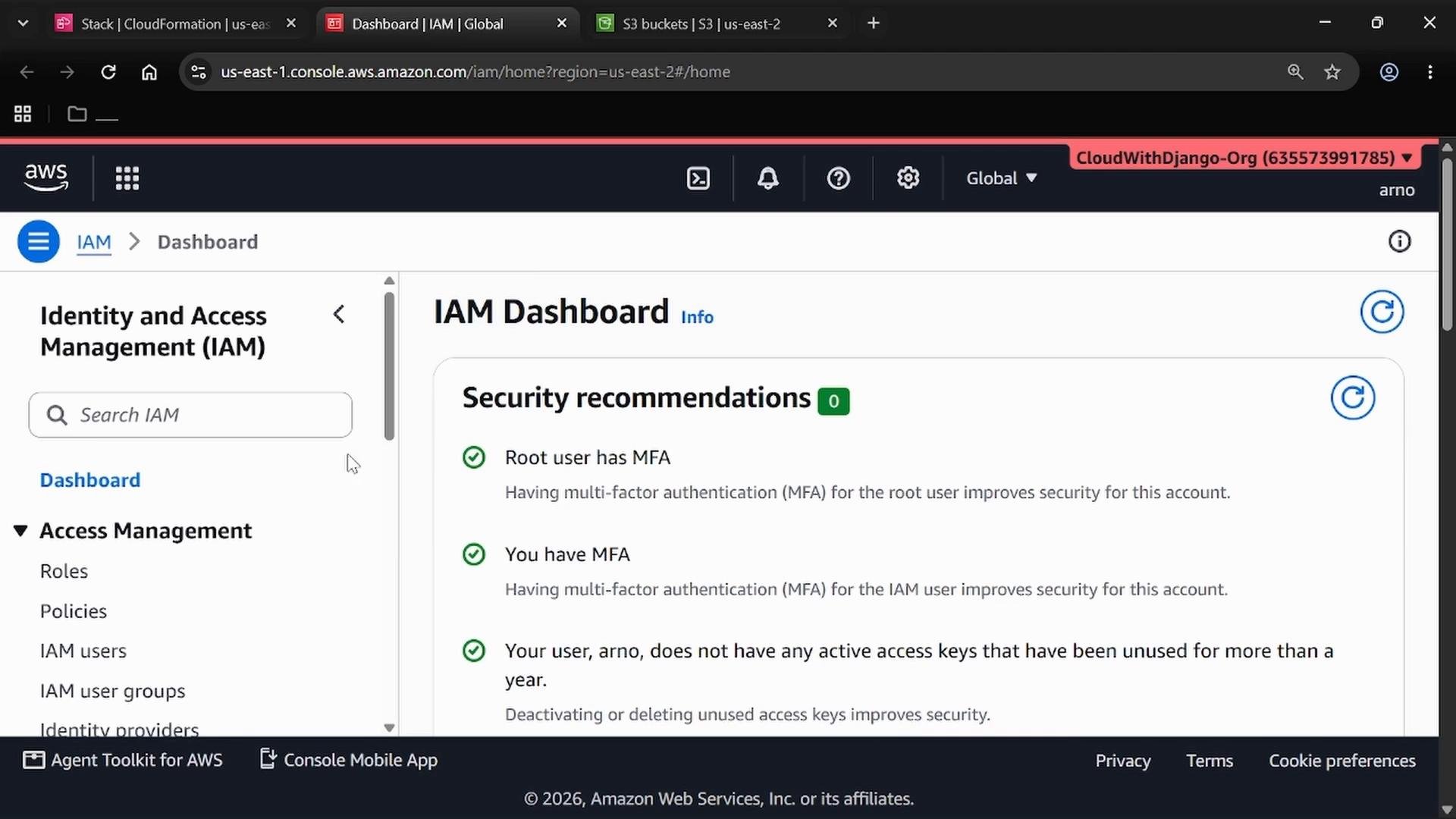Viewport: 1456px width, 819px height.
Task: Click the Agent Toolkit for AWS label
Action: coord(137,760)
